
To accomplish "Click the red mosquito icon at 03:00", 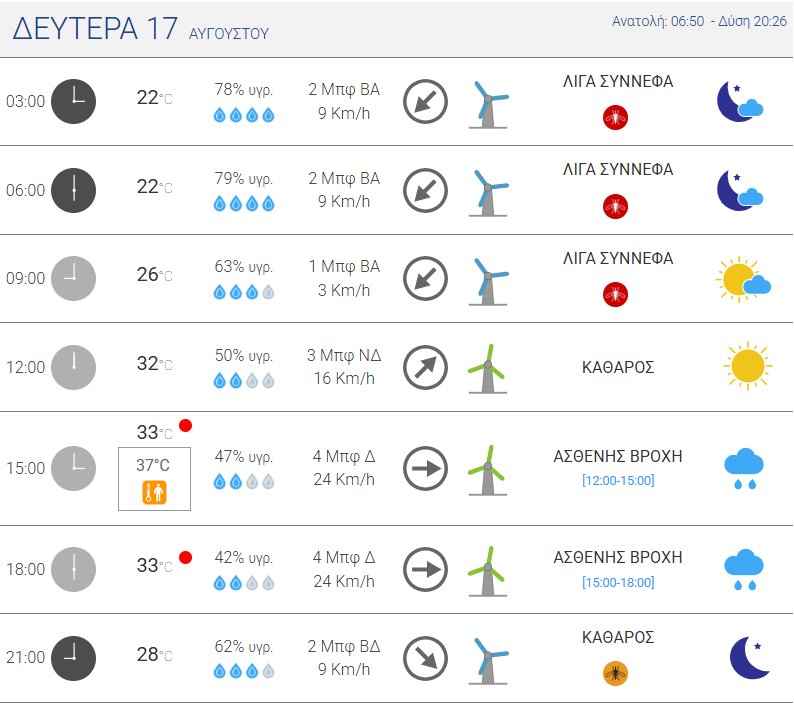I will point(615,118).
